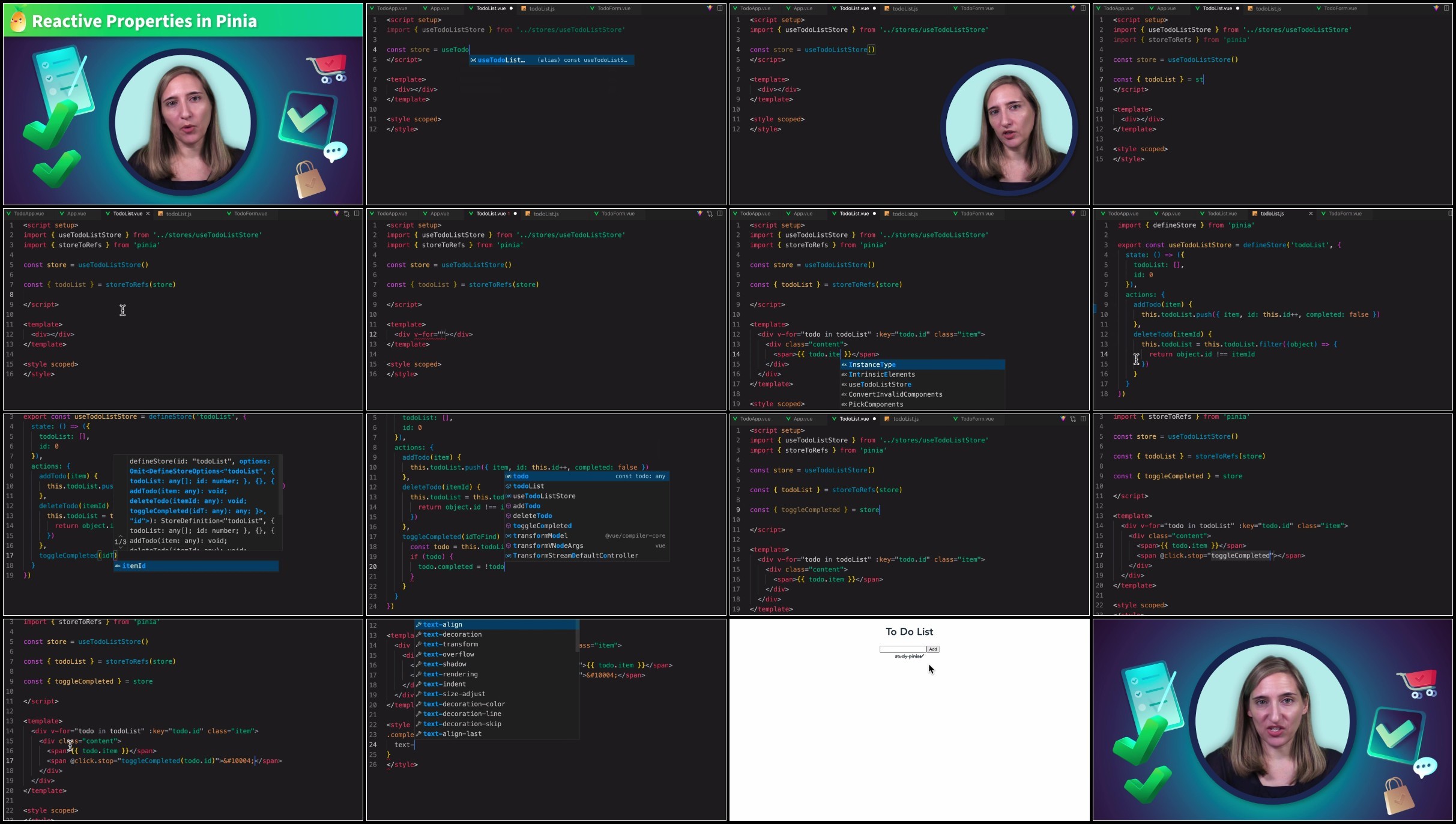Focus the To Do List text input
The width and height of the screenshot is (1456, 824).
coord(902,649)
